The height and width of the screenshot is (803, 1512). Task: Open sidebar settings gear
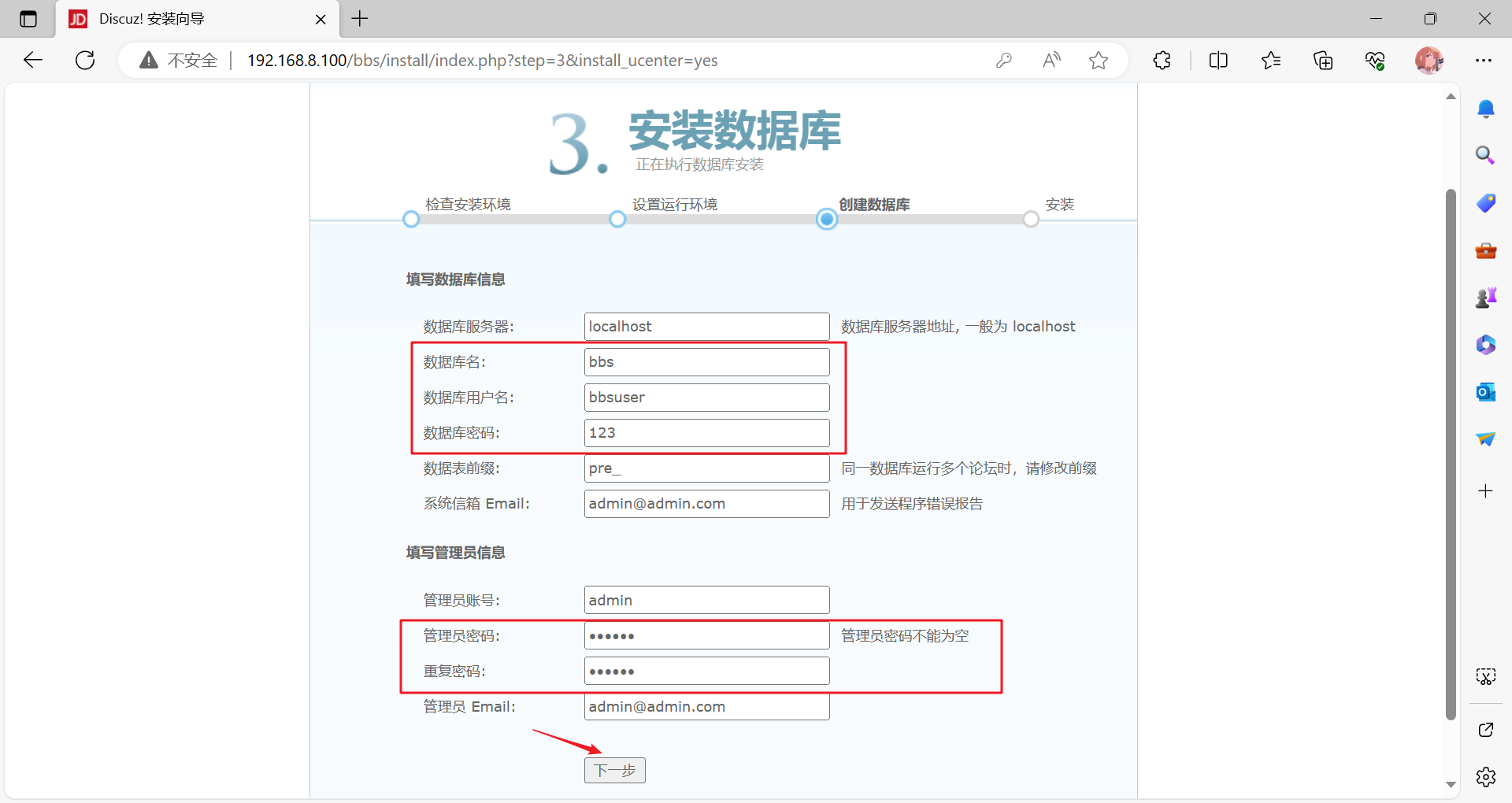(x=1486, y=777)
